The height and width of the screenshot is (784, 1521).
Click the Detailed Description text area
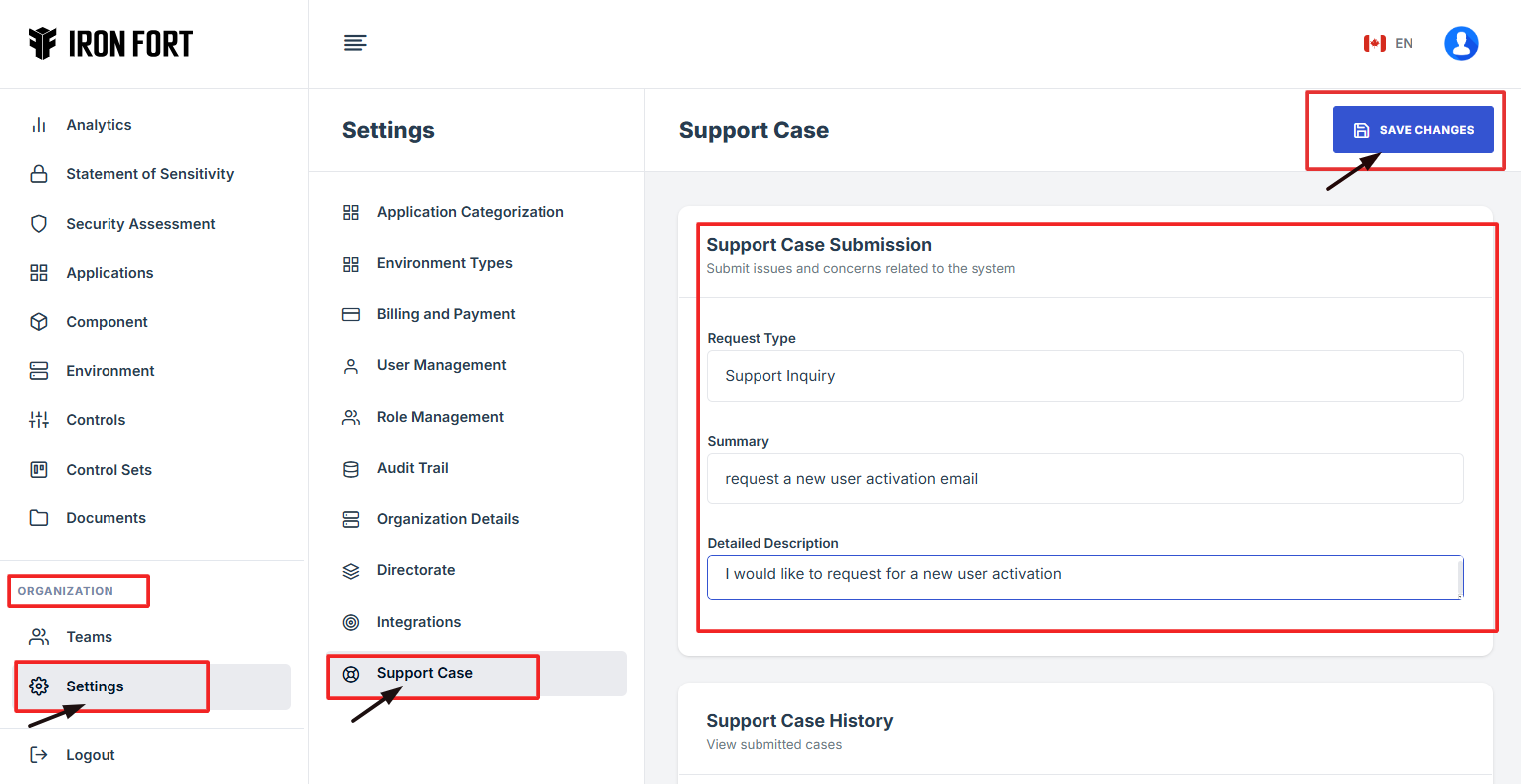click(x=1084, y=577)
